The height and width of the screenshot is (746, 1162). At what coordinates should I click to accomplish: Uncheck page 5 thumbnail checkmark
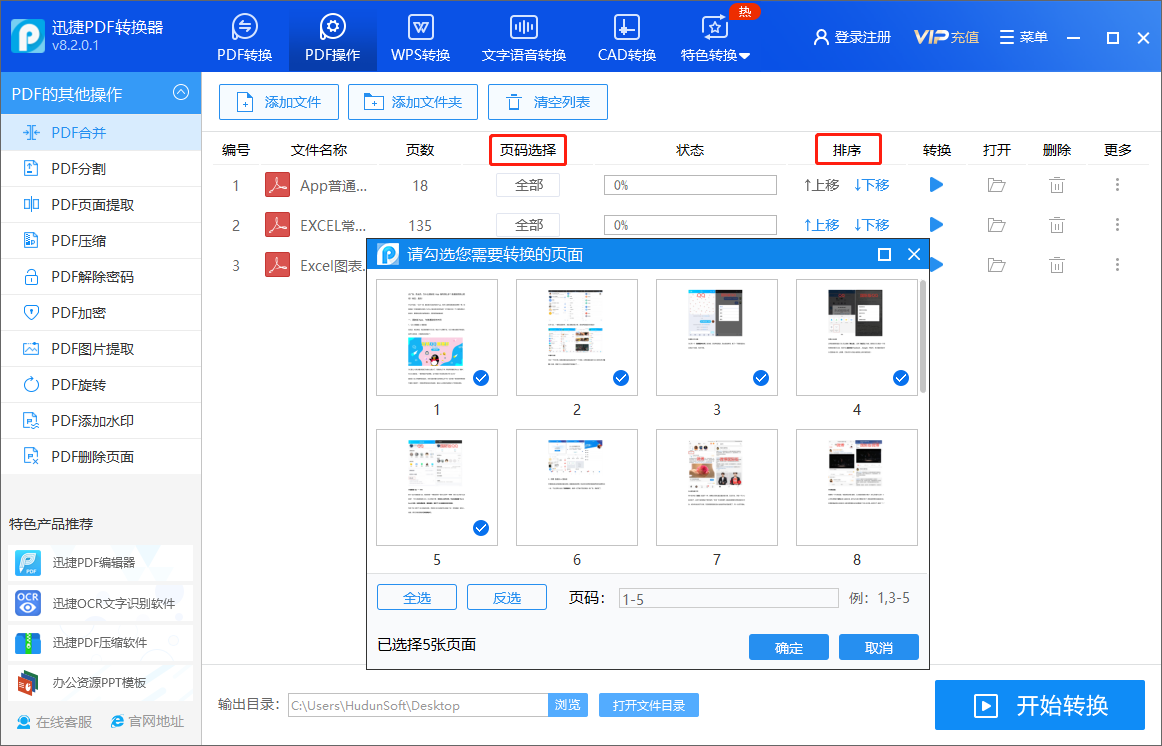point(481,528)
